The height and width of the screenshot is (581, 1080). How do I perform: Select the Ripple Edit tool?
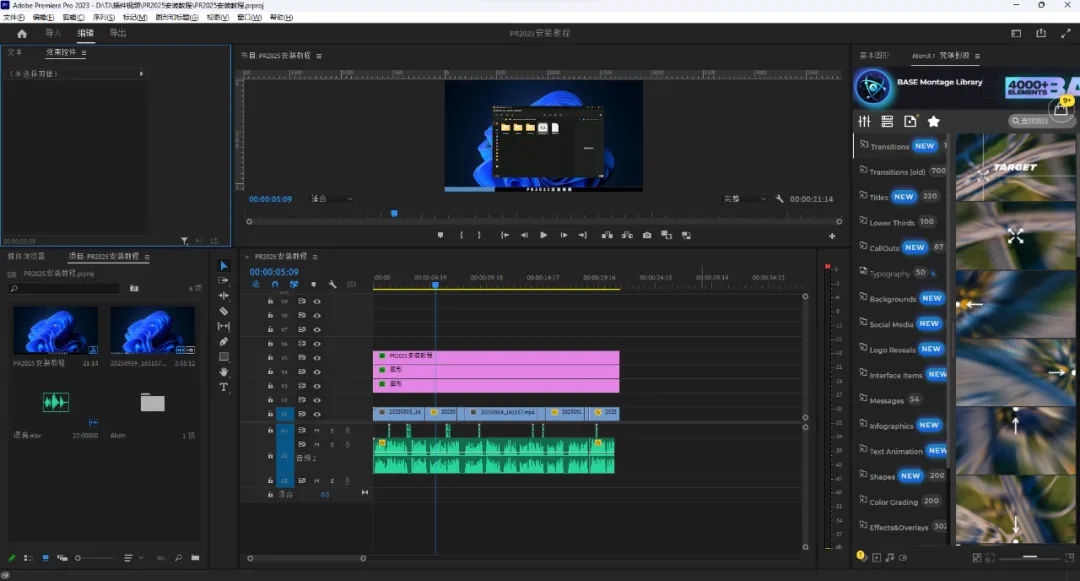[223, 296]
